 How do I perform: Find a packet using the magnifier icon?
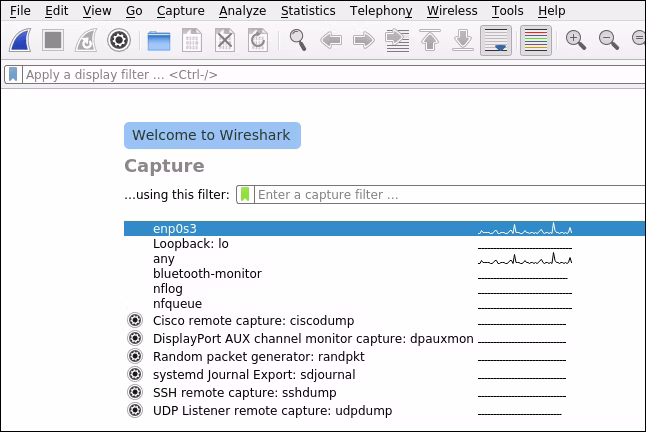coord(297,40)
